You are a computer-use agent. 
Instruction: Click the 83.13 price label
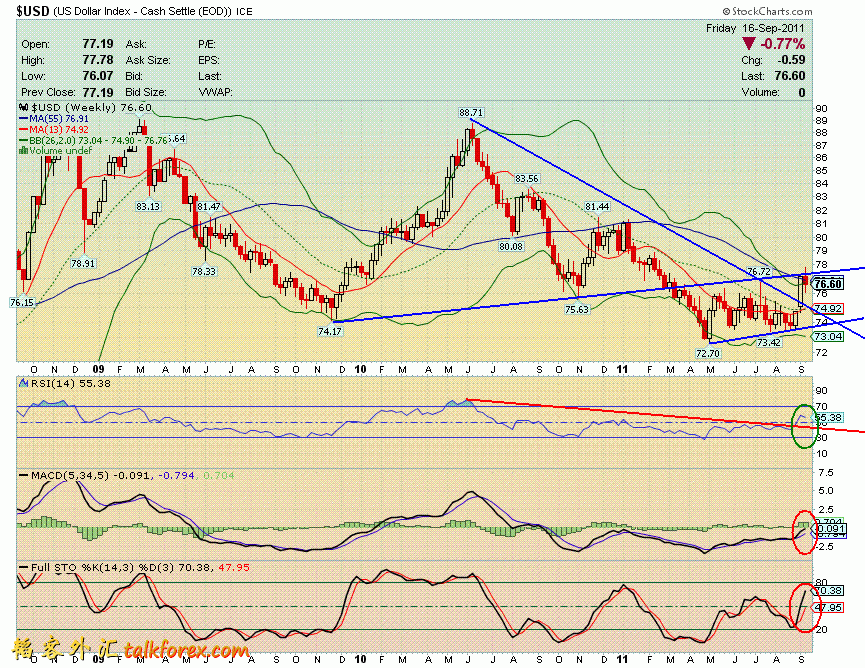(x=147, y=206)
